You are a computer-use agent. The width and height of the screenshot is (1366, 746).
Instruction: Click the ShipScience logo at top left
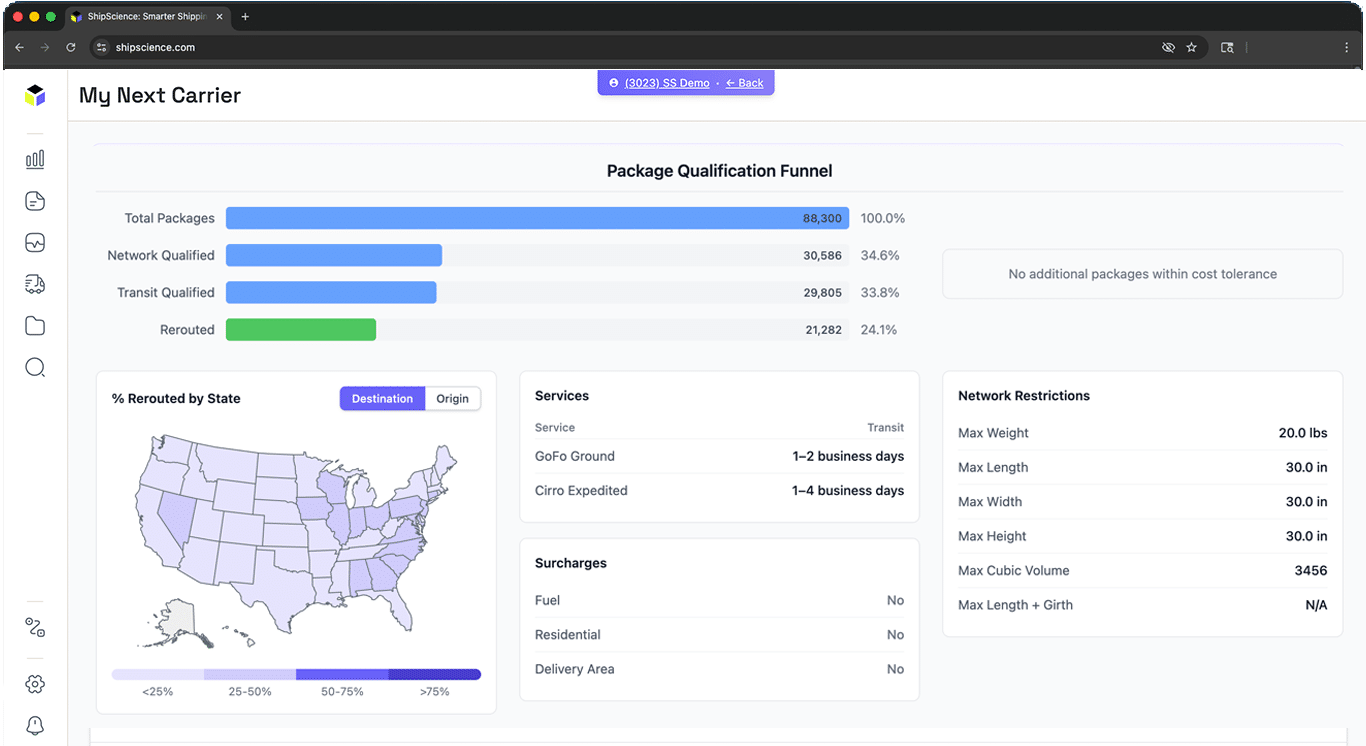tap(34, 95)
